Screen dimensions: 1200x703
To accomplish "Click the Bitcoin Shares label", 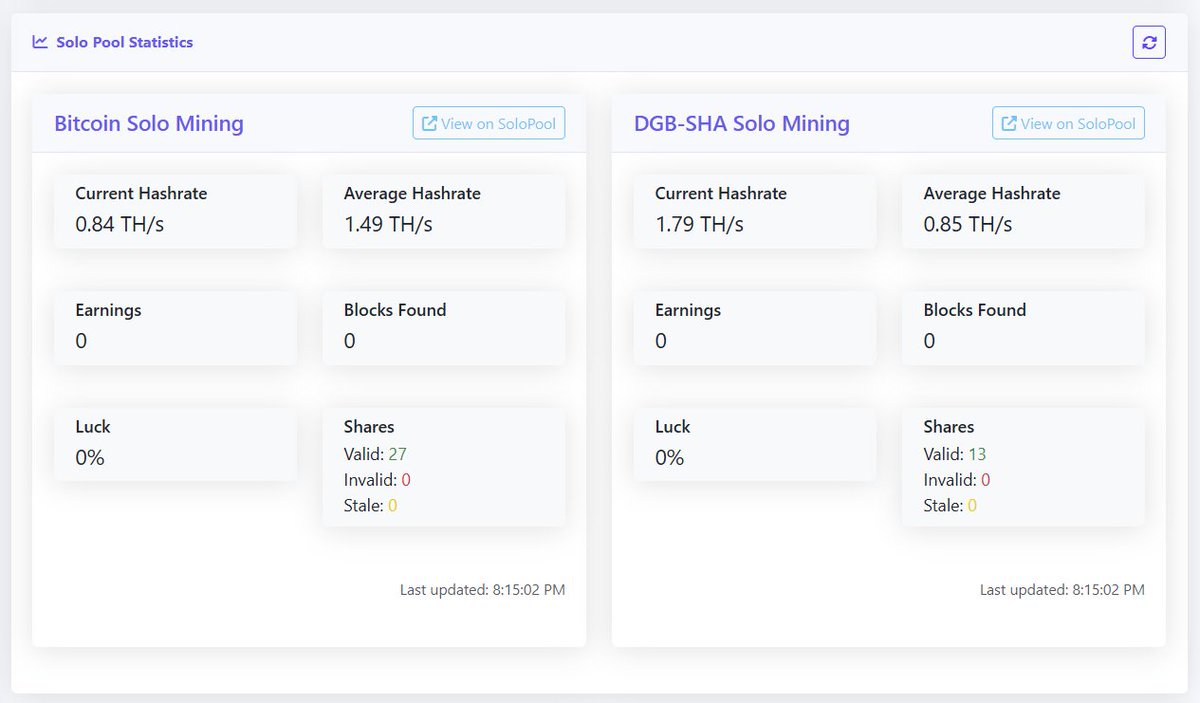I will [369, 427].
